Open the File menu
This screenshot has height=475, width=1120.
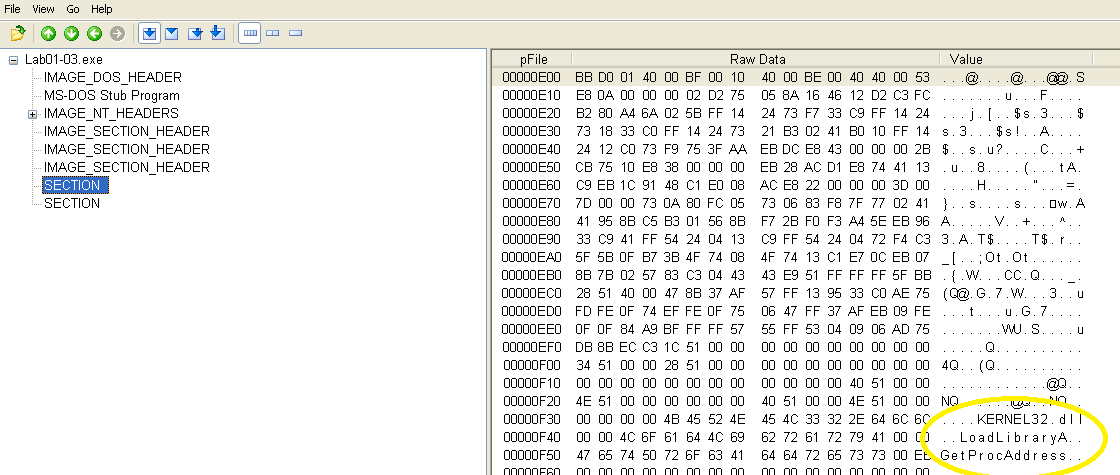pyautogui.click(x=13, y=8)
